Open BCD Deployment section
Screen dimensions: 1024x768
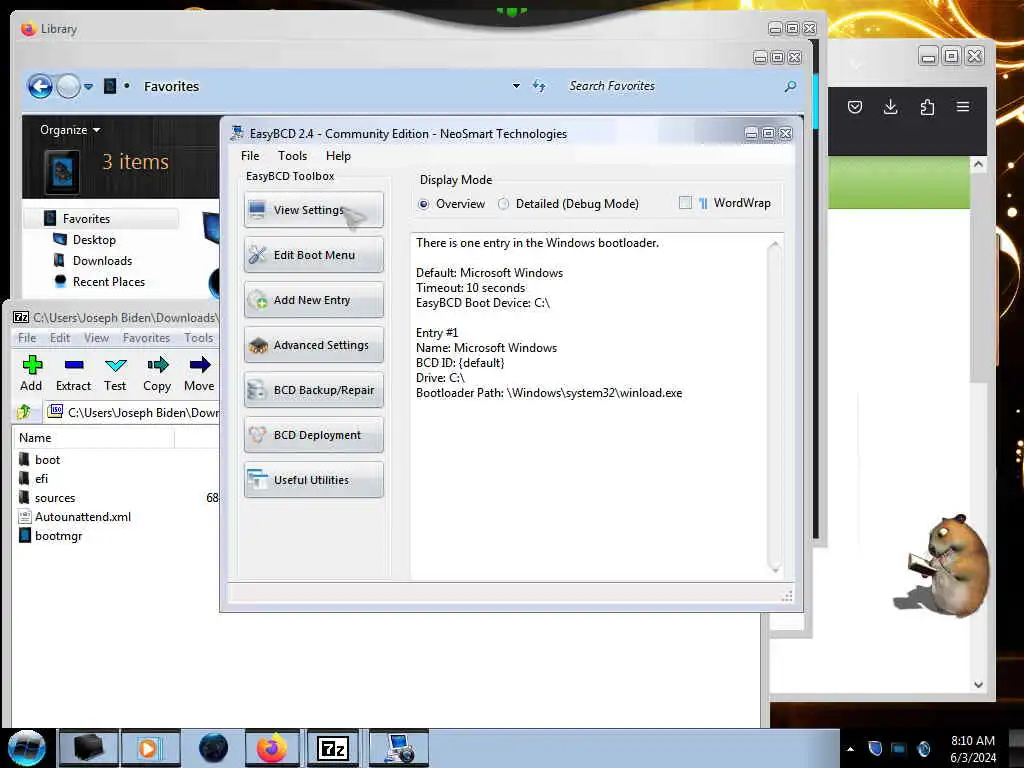313,435
